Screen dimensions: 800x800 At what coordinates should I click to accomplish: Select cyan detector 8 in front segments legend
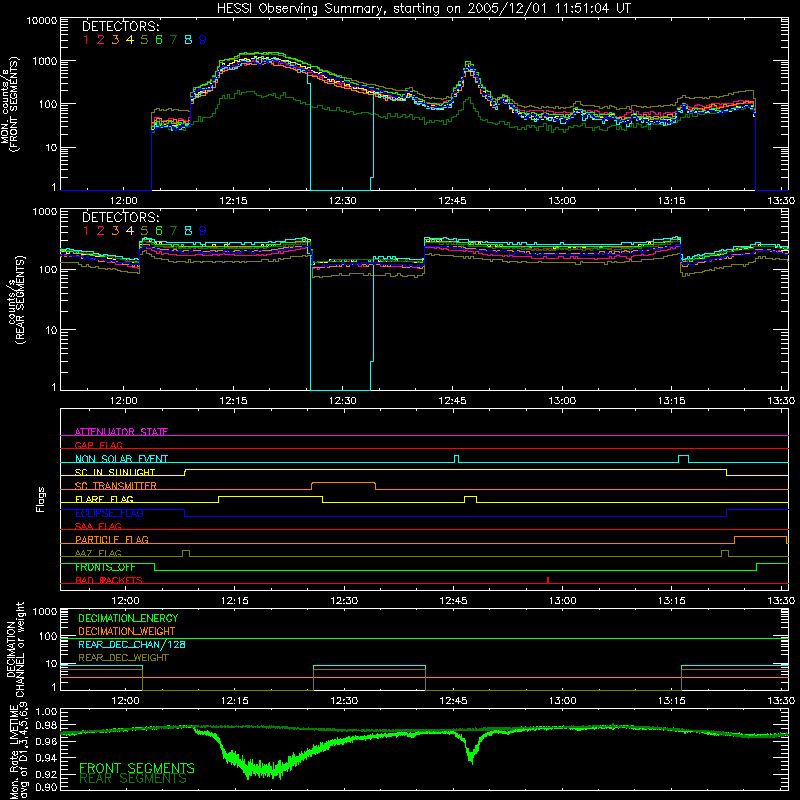pyautogui.click(x=188, y=40)
